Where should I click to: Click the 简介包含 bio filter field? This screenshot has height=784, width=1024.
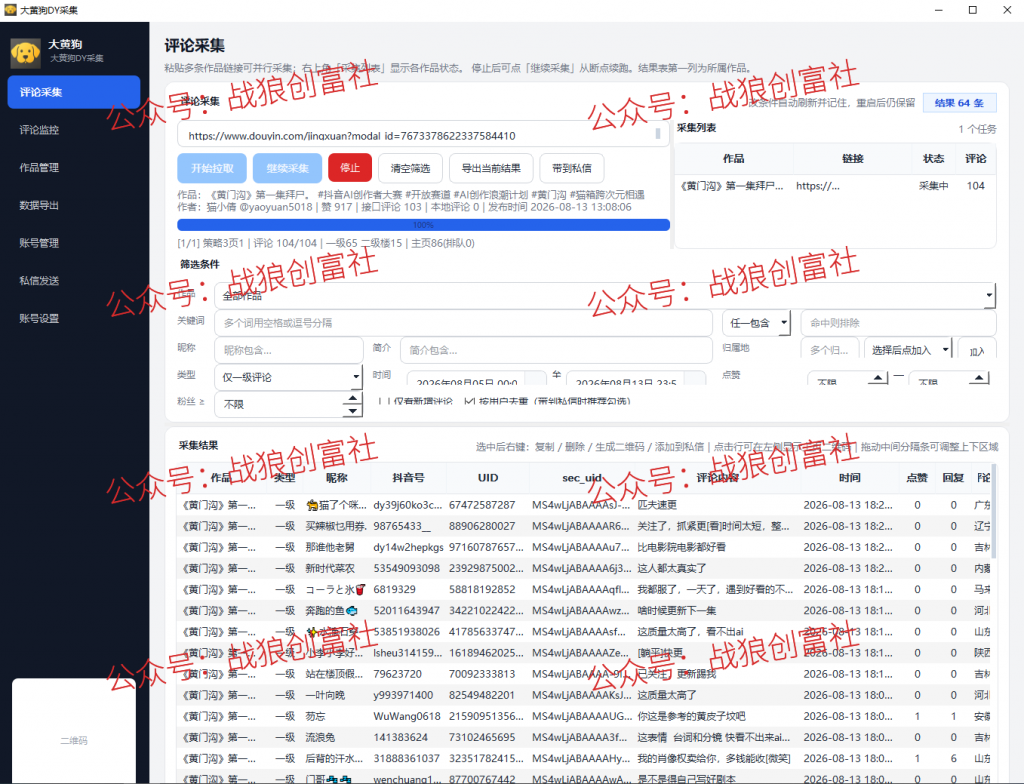pyautogui.click(x=556, y=350)
